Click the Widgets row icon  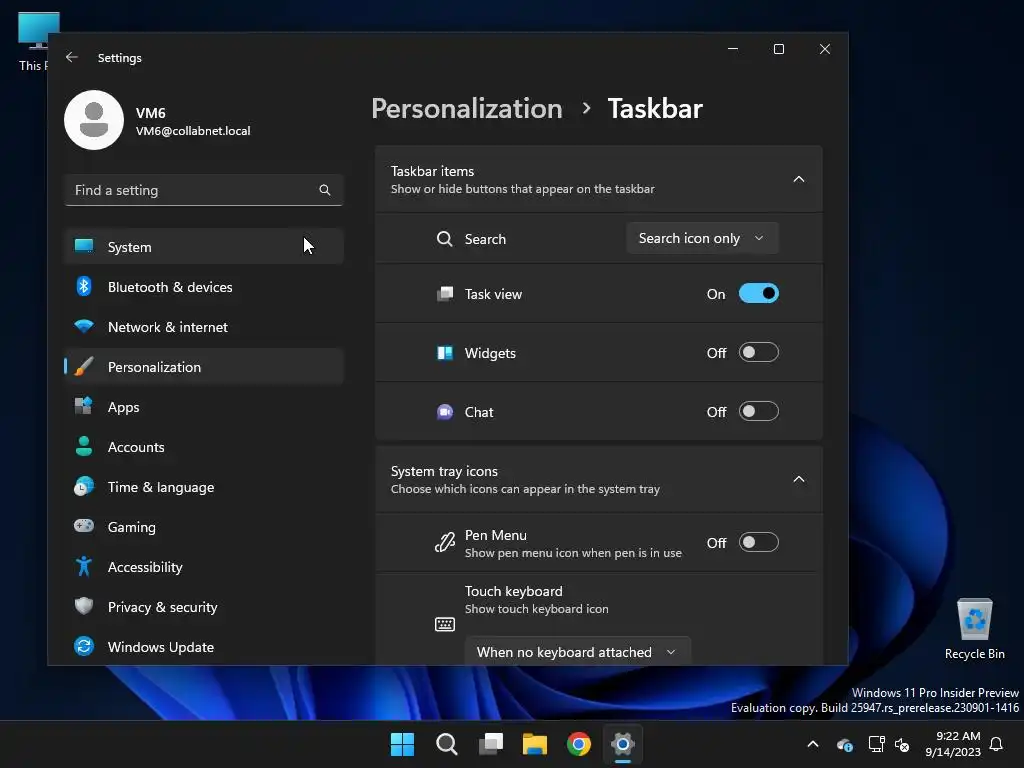click(445, 353)
